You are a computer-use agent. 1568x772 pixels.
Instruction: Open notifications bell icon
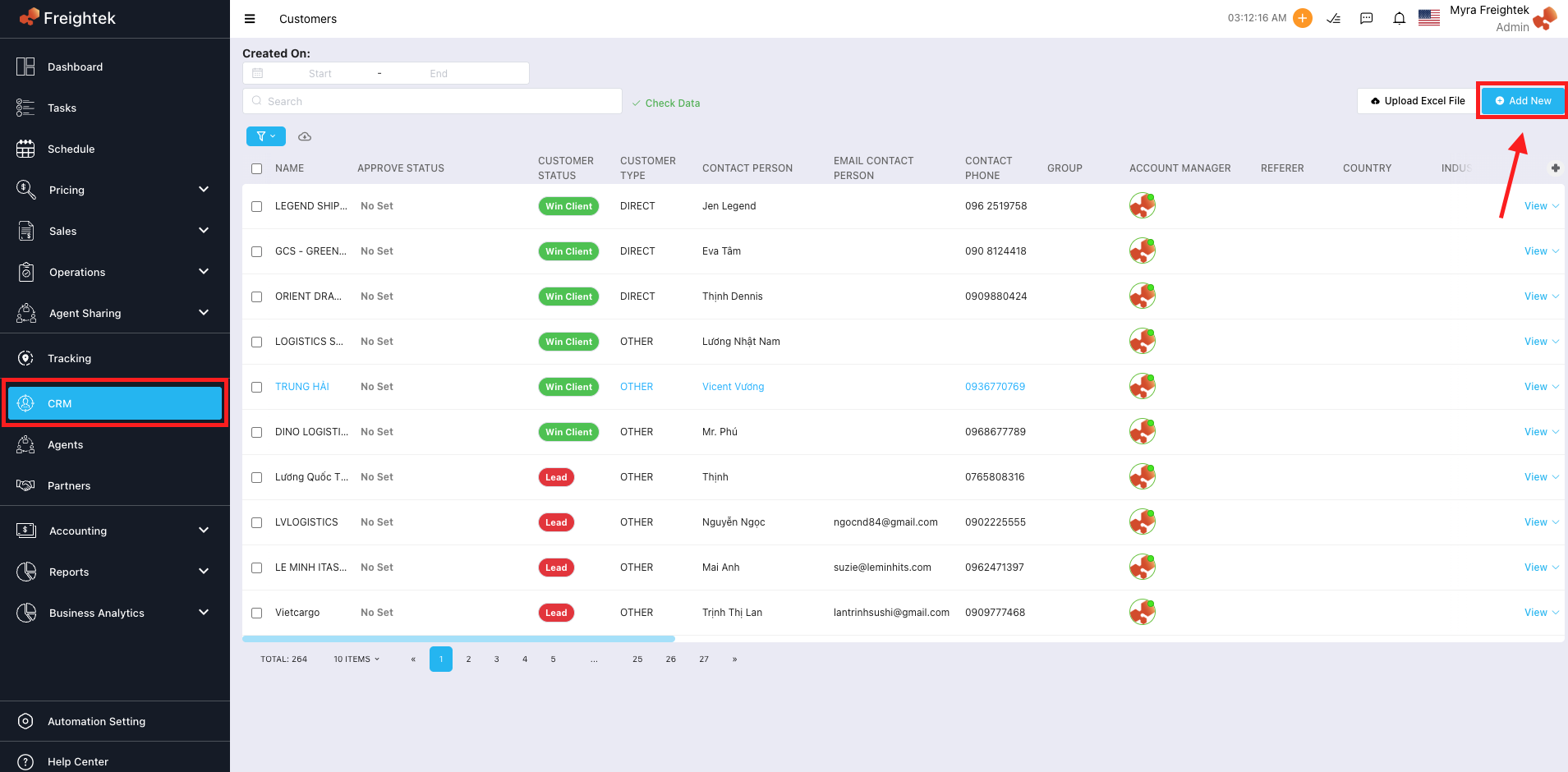(x=1400, y=18)
